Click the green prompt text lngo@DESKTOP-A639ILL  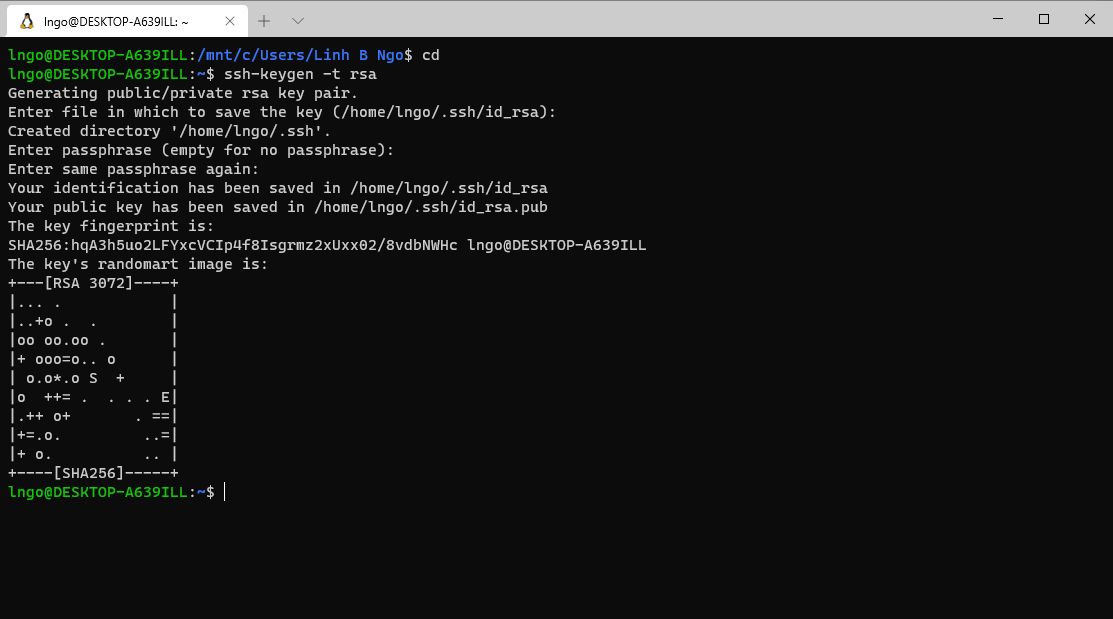tap(95, 492)
